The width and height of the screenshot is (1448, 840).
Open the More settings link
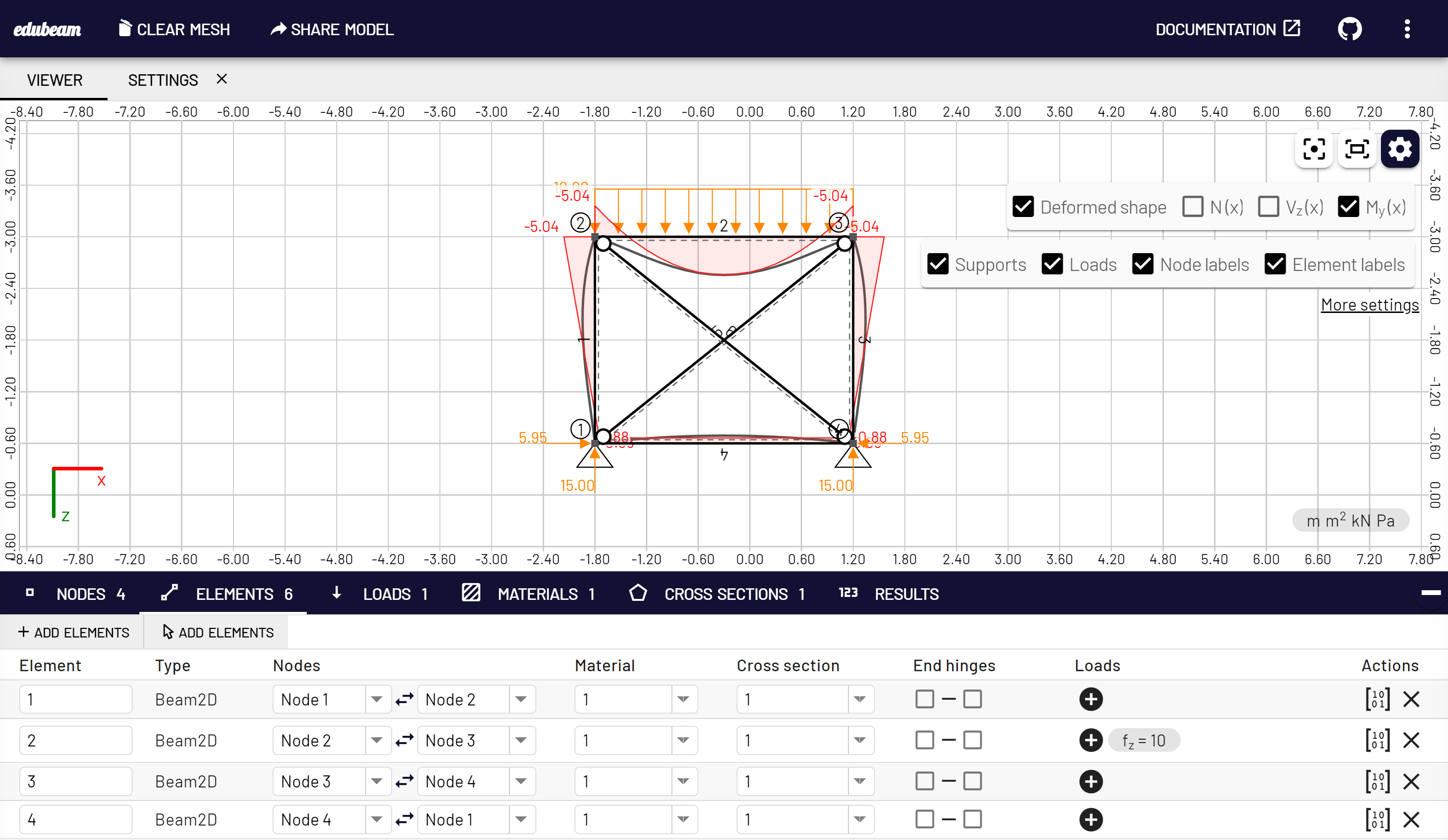click(x=1369, y=305)
